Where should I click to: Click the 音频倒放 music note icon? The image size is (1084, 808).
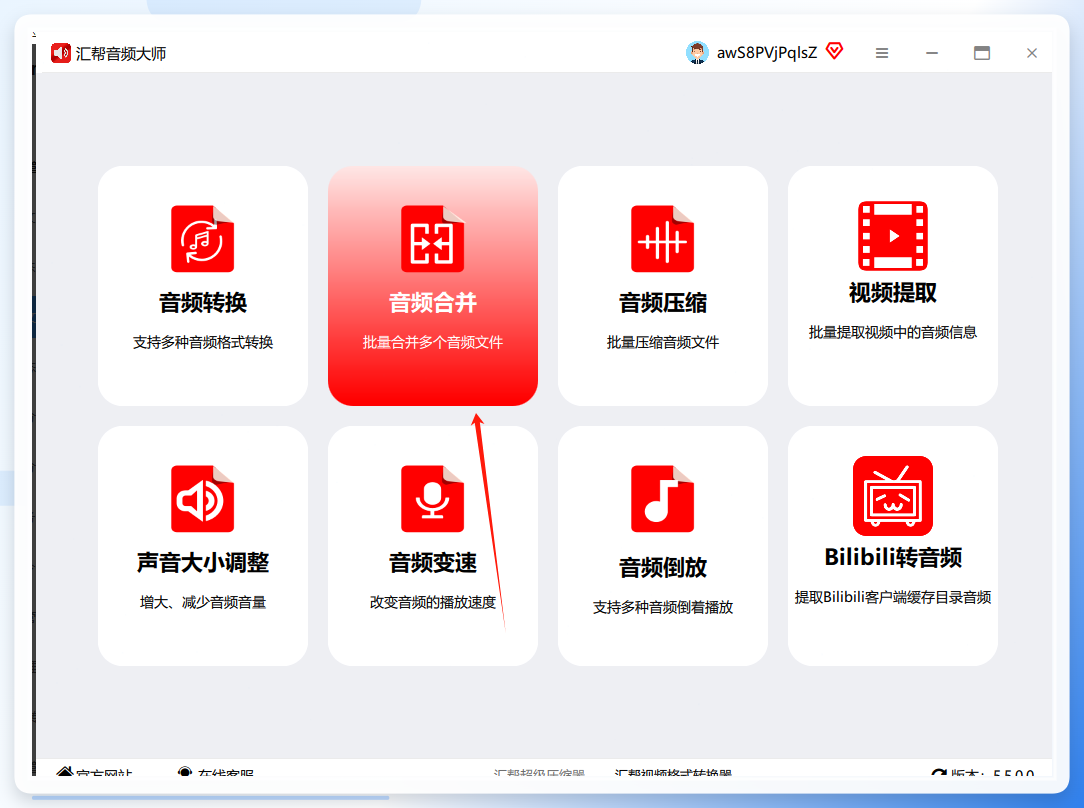pos(662,498)
